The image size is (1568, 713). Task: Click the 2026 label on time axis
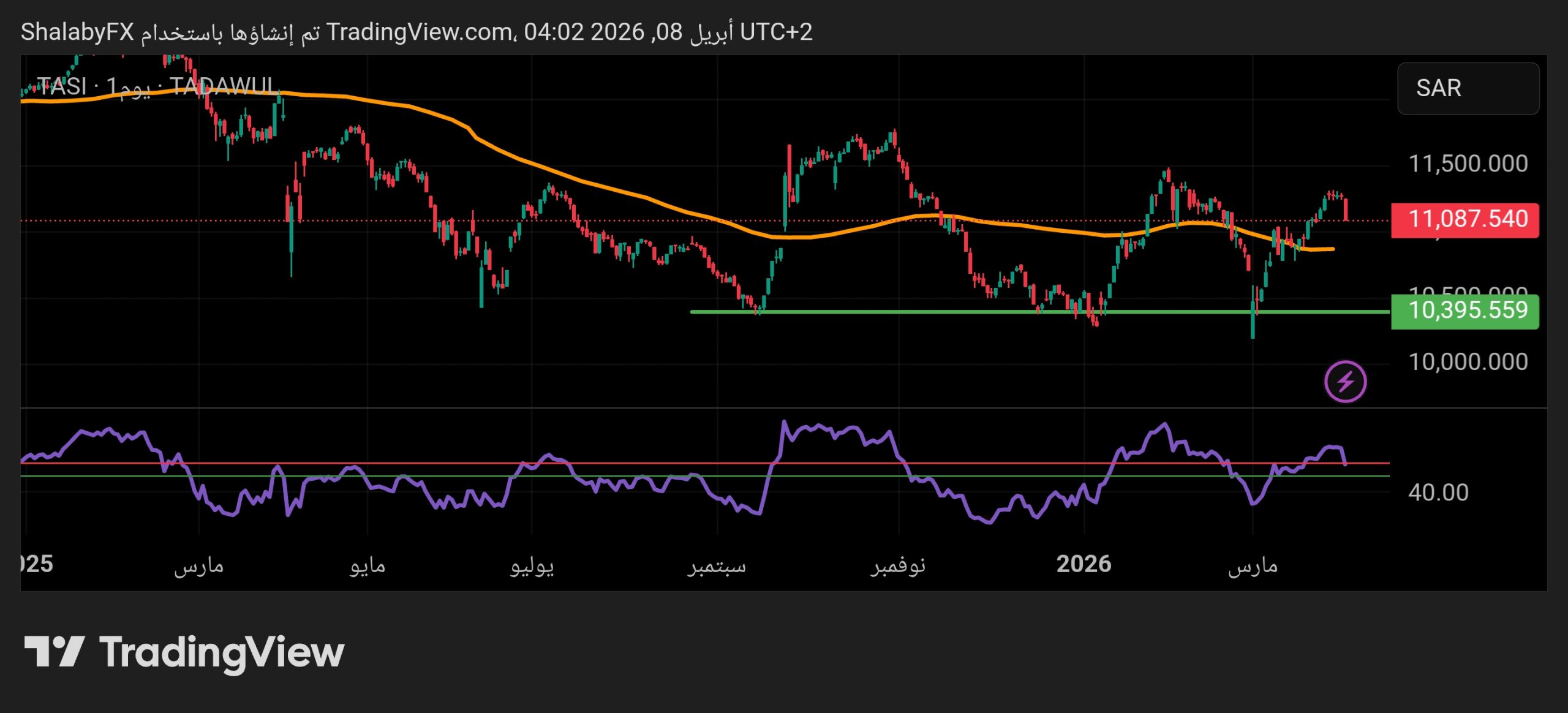1083,564
